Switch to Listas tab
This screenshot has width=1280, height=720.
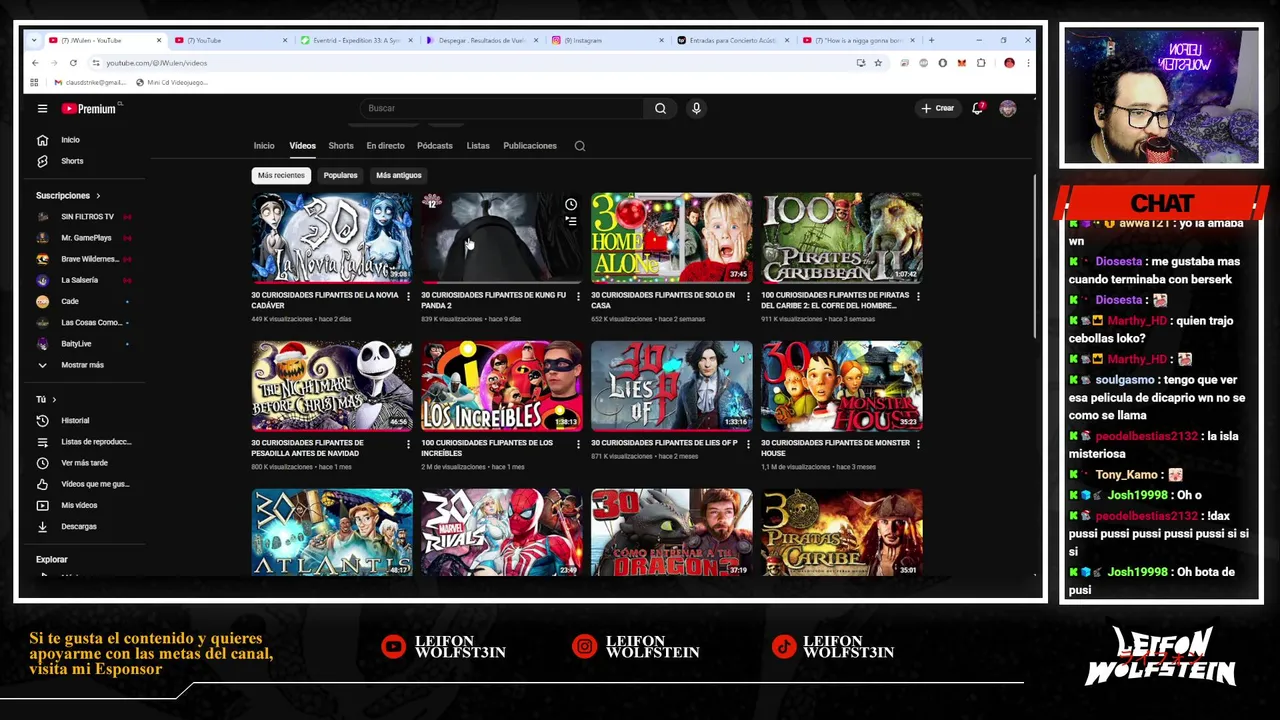pos(478,146)
